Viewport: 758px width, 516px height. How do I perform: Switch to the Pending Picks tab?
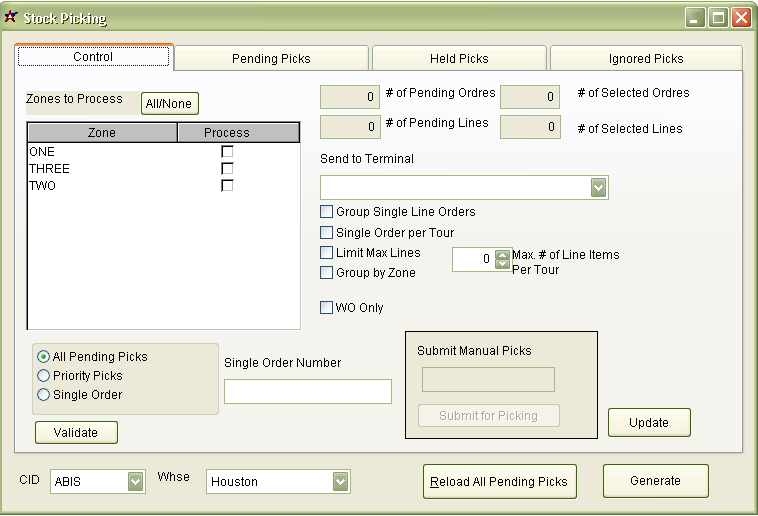coord(271,59)
